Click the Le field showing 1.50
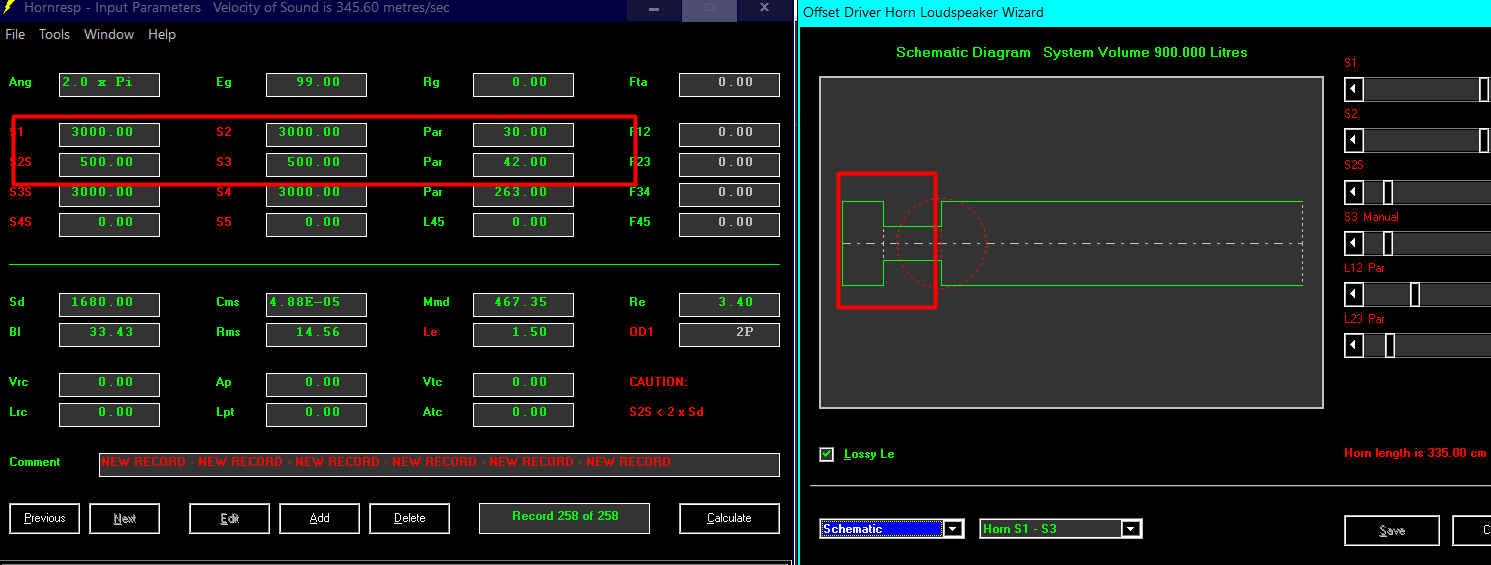 click(523, 334)
